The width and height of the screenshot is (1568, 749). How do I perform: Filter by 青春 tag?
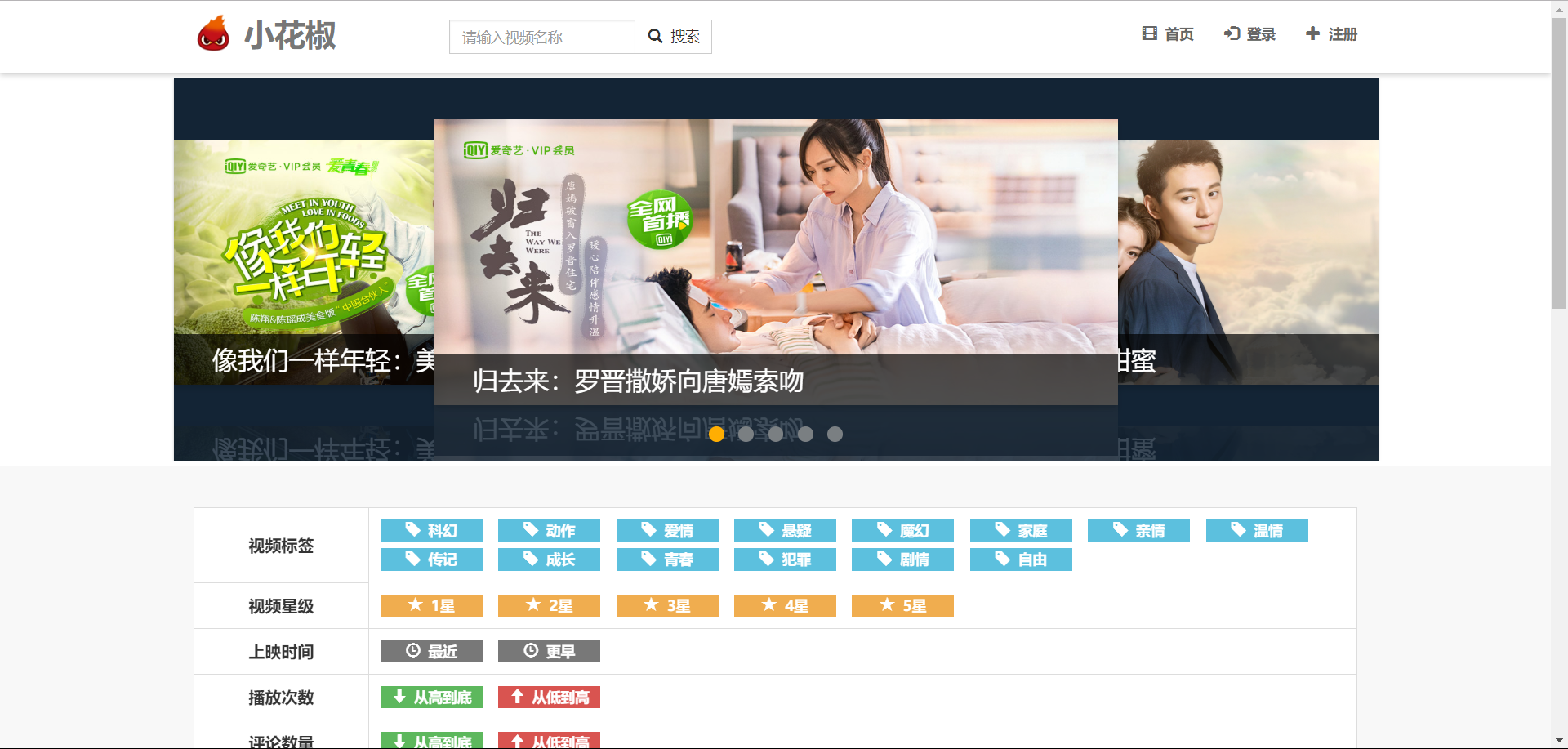(667, 560)
